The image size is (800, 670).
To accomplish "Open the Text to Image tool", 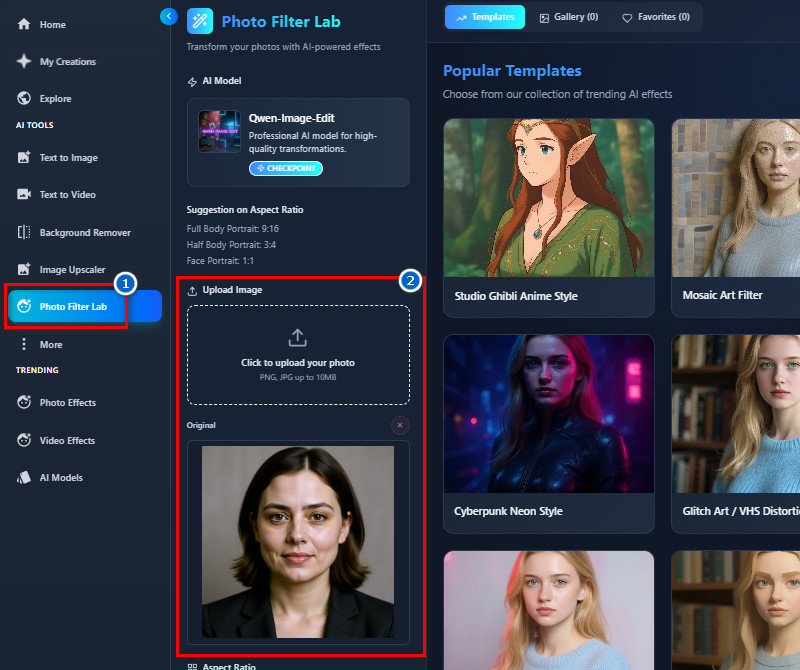I will coord(67,158).
